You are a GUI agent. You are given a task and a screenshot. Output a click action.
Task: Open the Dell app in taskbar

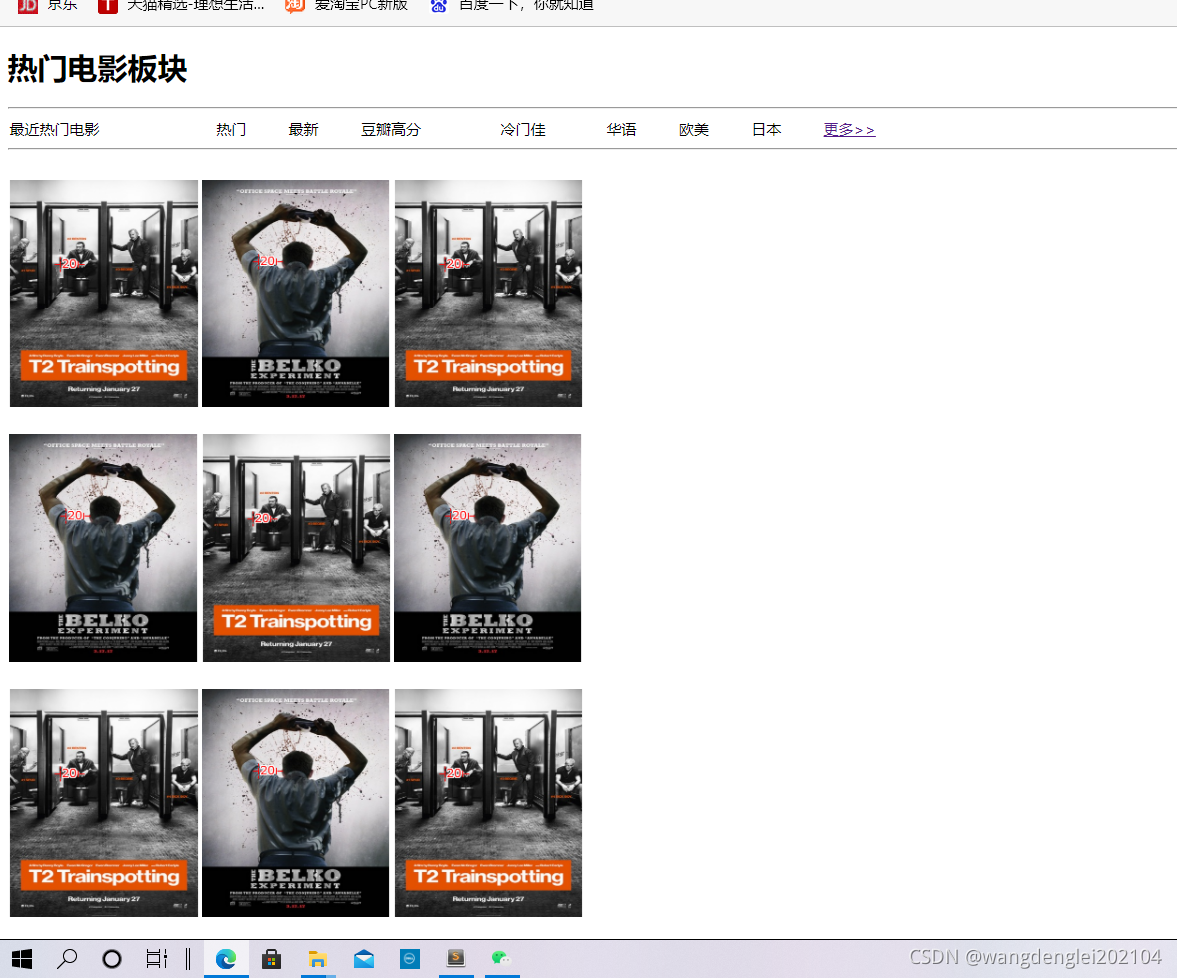click(410, 958)
